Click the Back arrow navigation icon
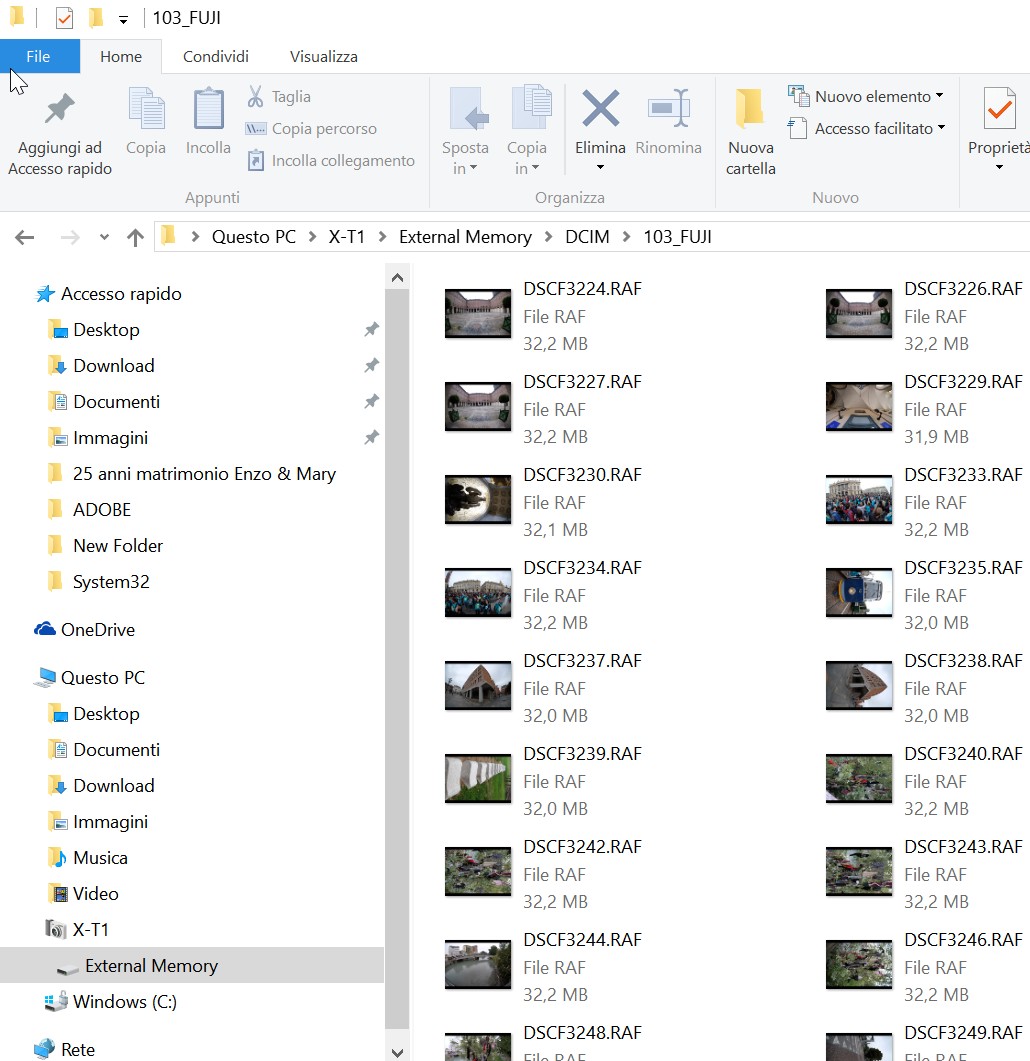Viewport: 1030px width, 1061px height. [x=25, y=237]
